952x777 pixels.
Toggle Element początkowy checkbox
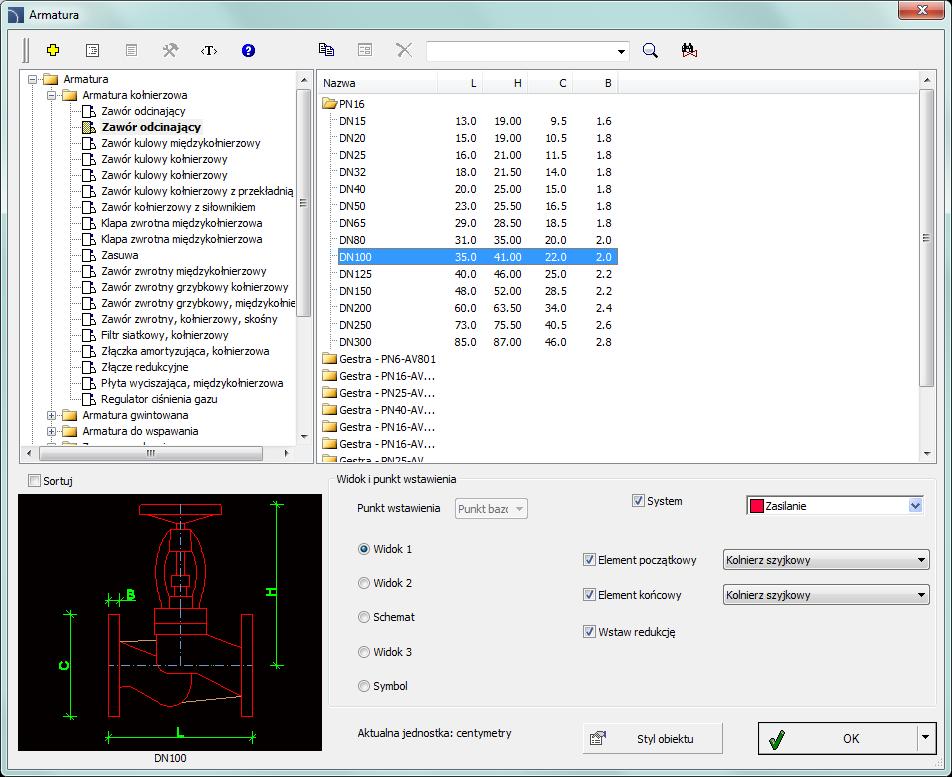pyautogui.click(x=589, y=560)
